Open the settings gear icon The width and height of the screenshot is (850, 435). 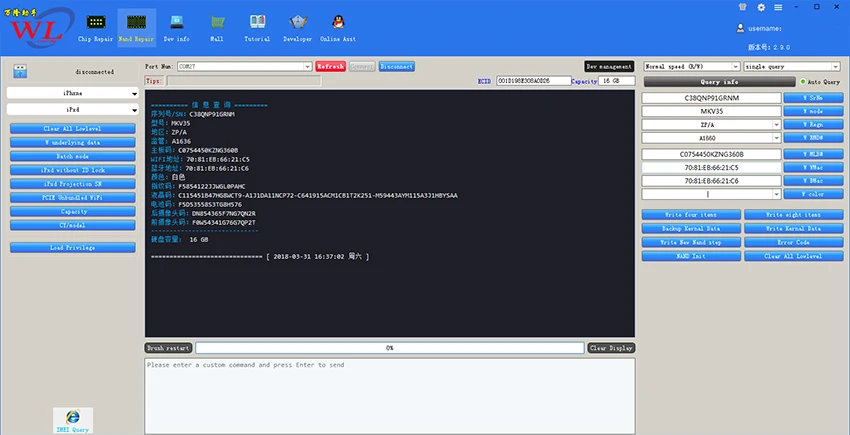coord(761,7)
